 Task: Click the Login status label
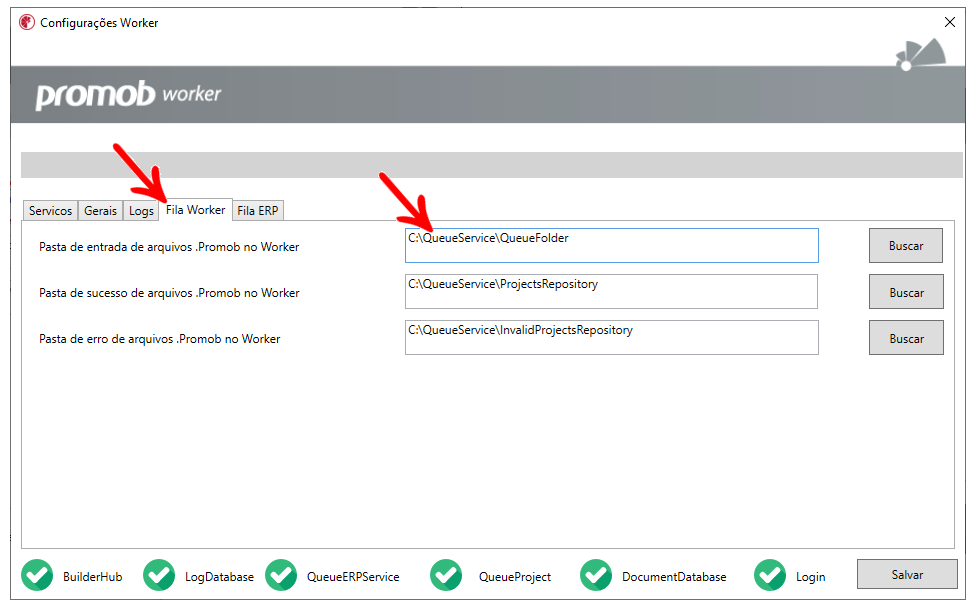[810, 576]
